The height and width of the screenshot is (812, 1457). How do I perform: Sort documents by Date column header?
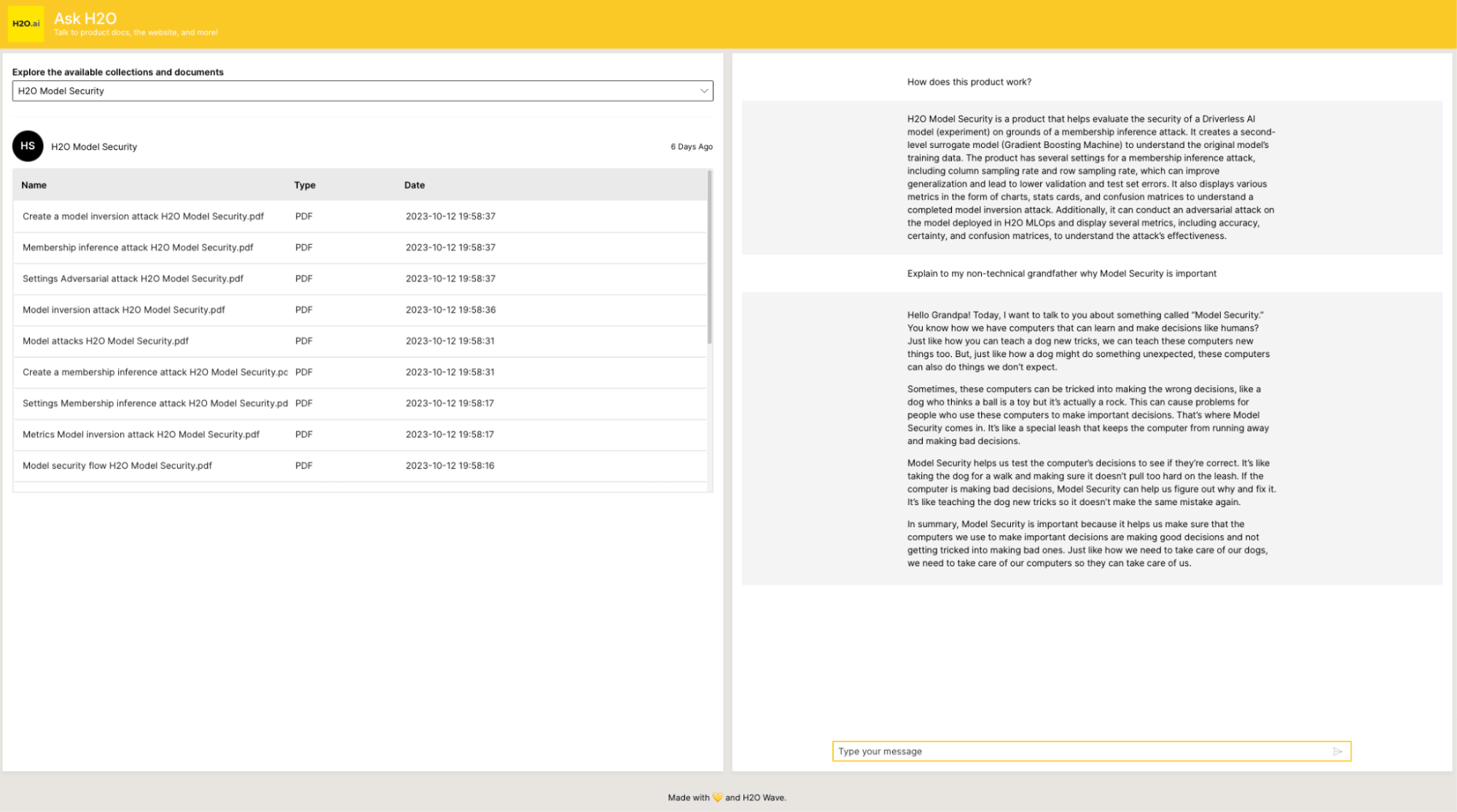tap(414, 185)
